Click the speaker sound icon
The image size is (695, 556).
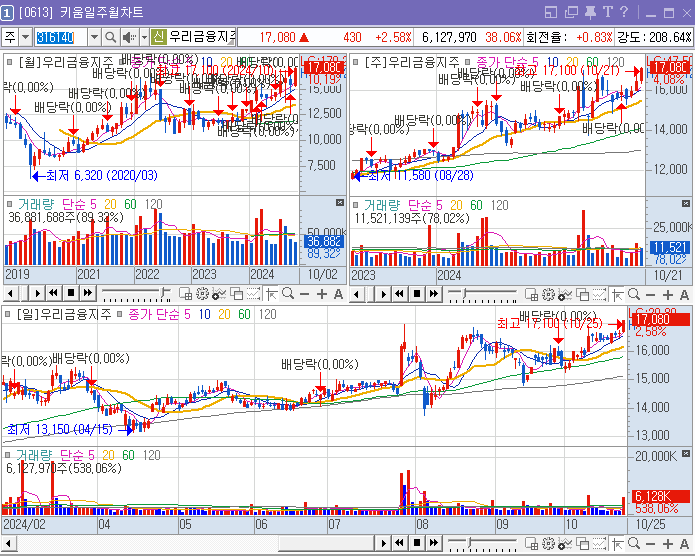coord(129,37)
